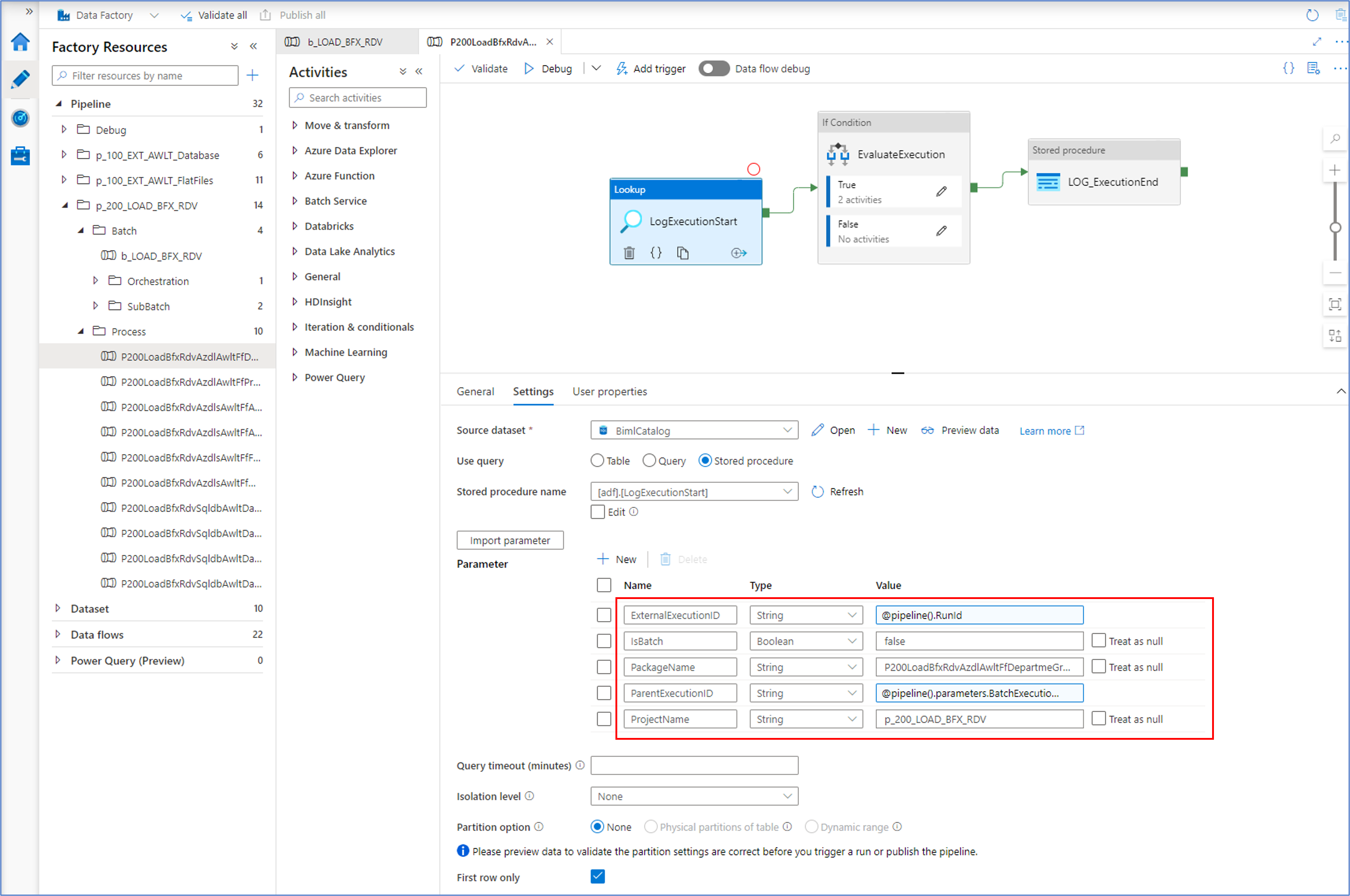Click the canvas zoom slider handle
The image size is (1350, 896).
click(x=1335, y=227)
